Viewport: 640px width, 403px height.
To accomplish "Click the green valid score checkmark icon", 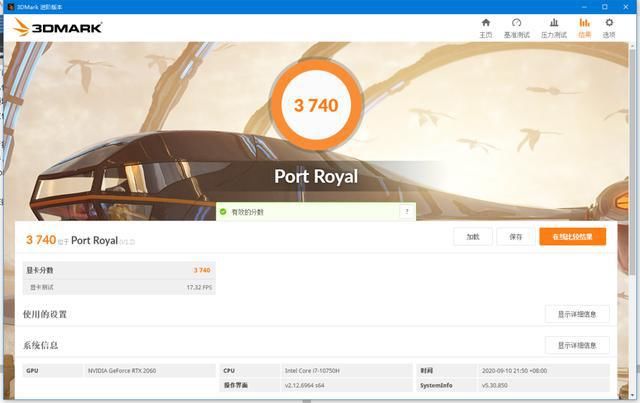I will click(224, 212).
